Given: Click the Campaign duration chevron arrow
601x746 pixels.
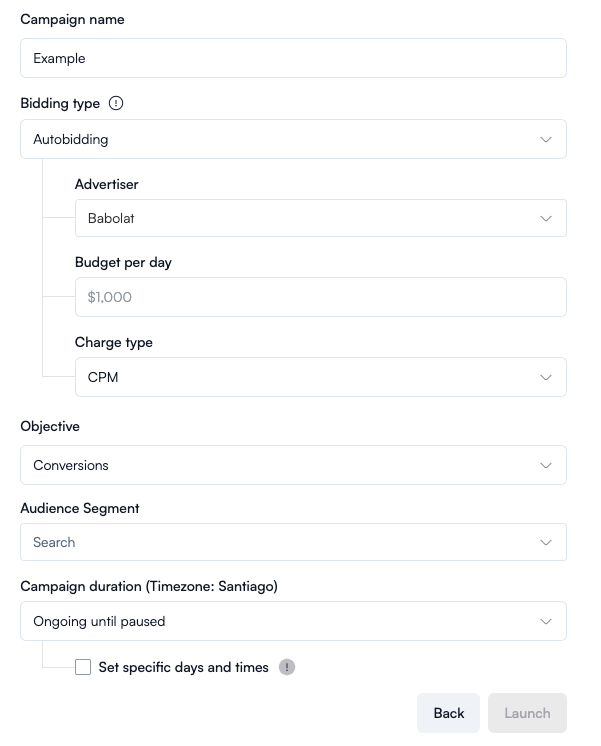Looking at the screenshot, I should (546, 621).
